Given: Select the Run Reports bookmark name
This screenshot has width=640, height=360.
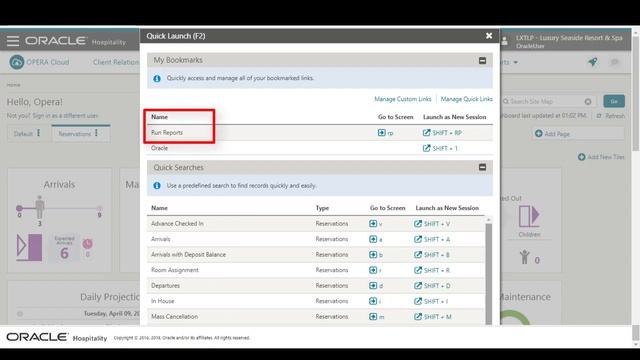Looking at the screenshot, I should 167,133.
